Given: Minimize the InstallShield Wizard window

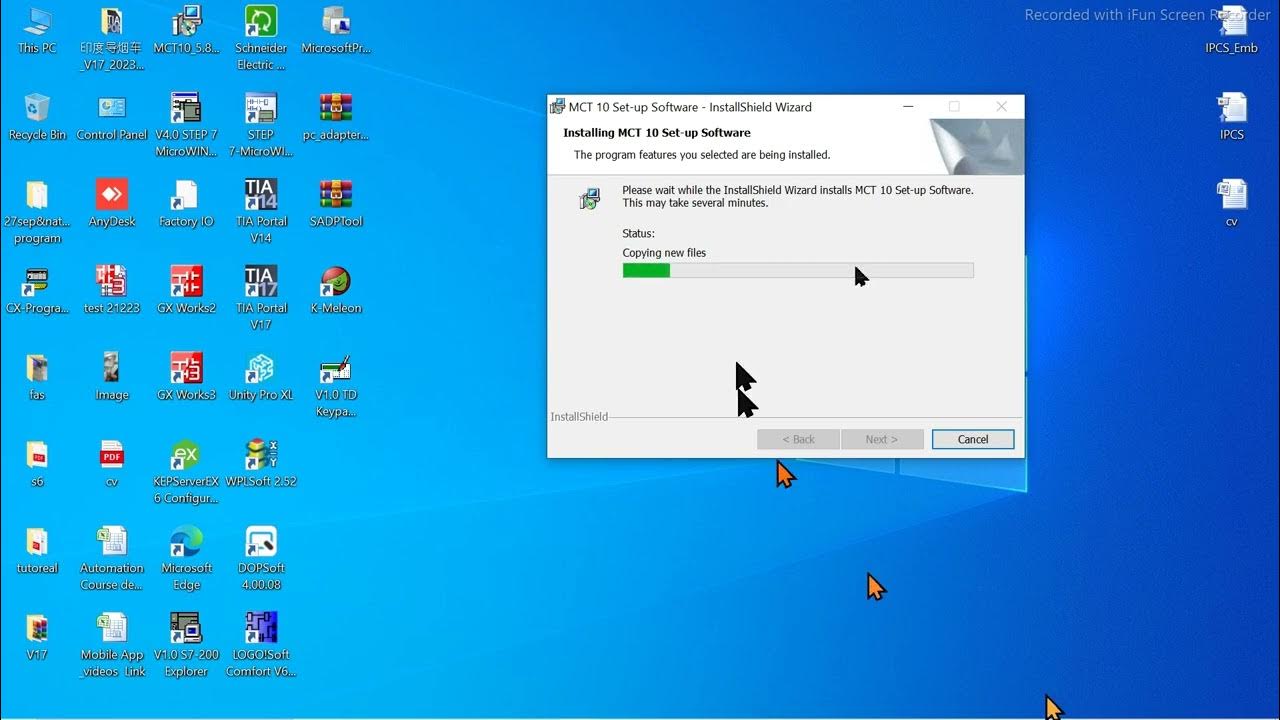Looking at the screenshot, I should [x=908, y=107].
